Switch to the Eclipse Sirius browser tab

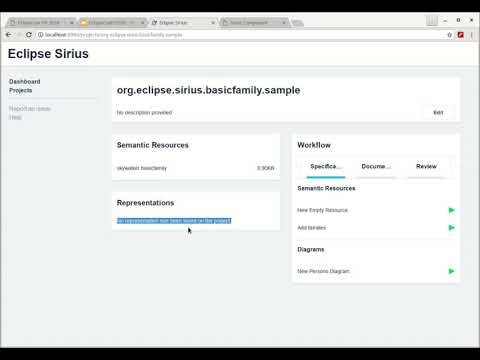(x=182, y=23)
